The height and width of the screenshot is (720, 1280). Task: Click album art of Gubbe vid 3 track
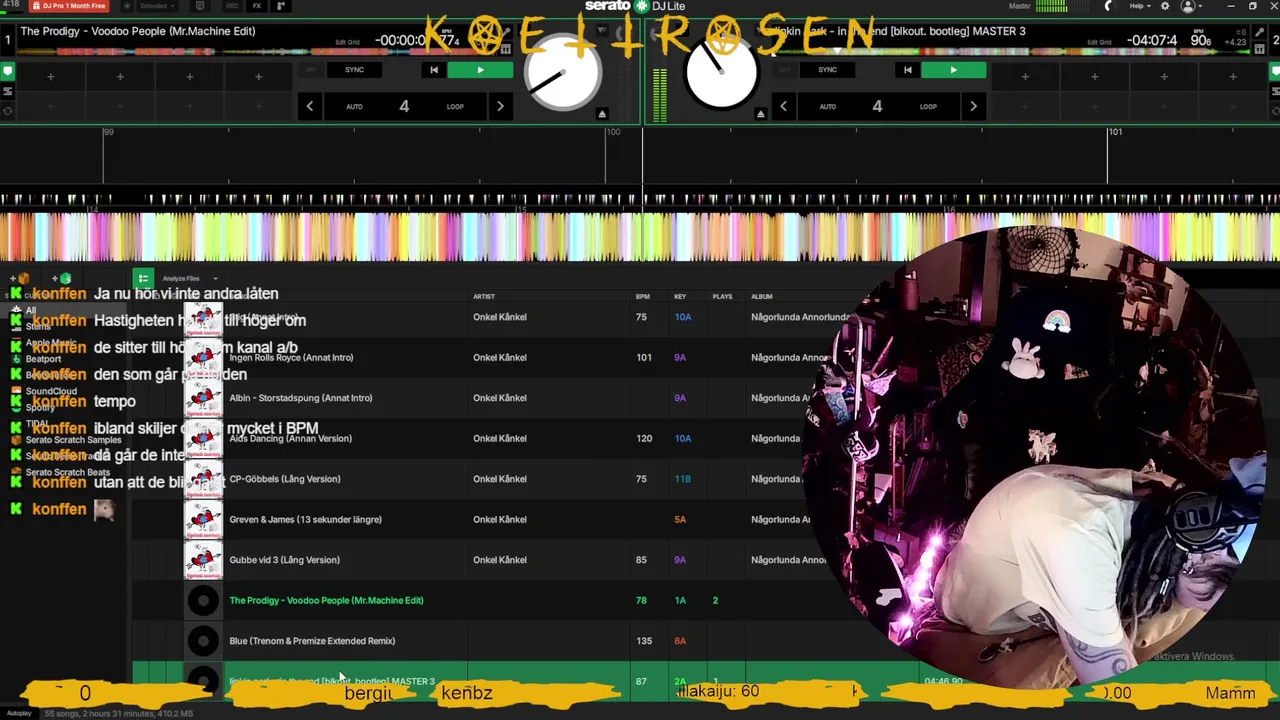203,560
